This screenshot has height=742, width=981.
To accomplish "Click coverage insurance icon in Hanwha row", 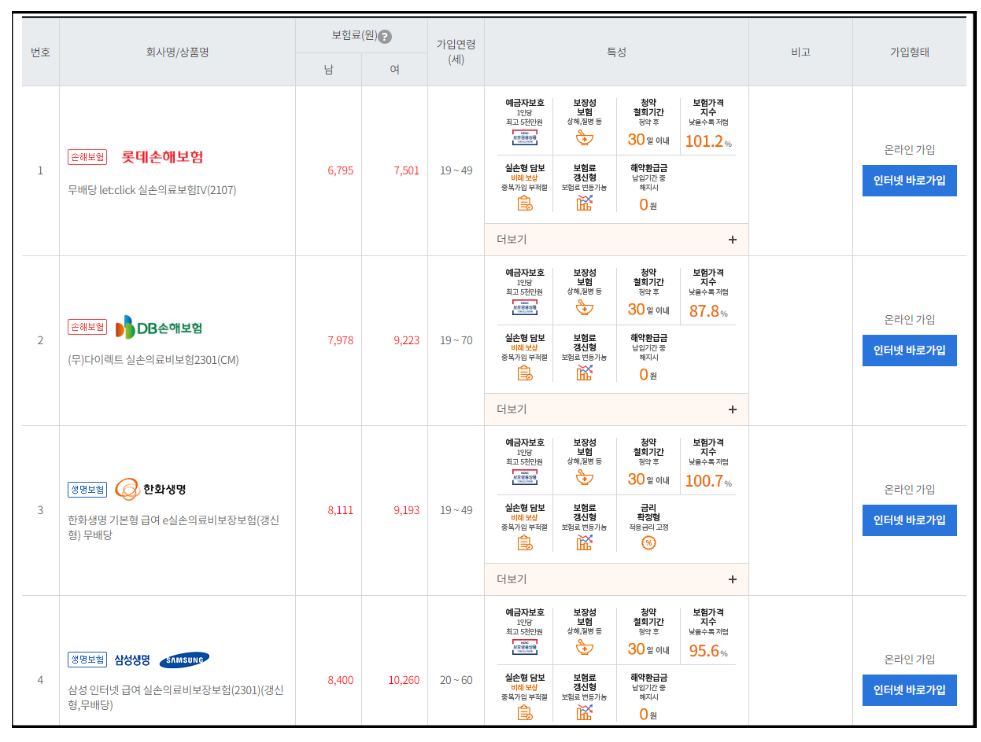I will tap(584, 477).
